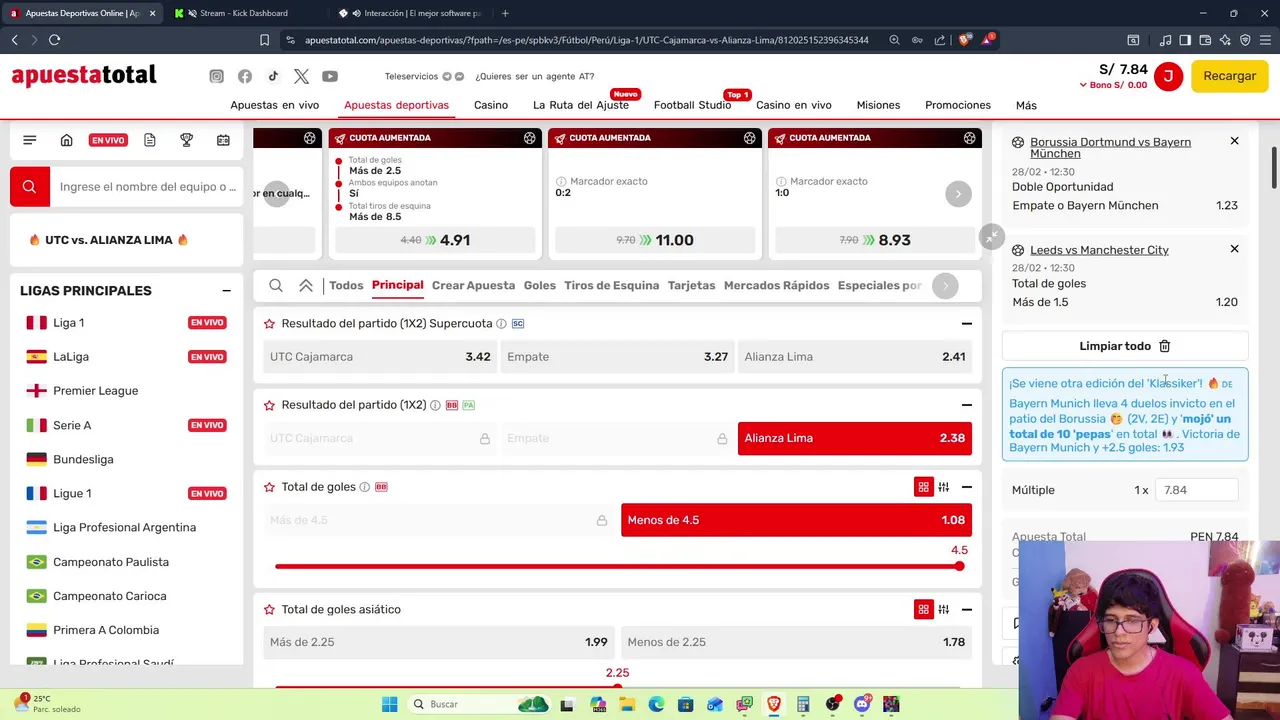Open La Ruta del Ajuste menu
The image size is (1280, 720).
click(581, 105)
